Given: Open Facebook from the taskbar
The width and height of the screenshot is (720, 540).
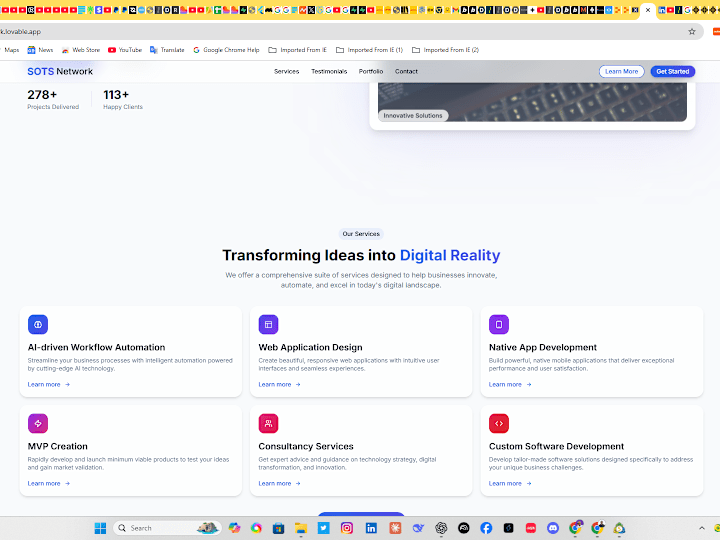Looking at the screenshot, I should pyautogui.click(x=486, y=528).
